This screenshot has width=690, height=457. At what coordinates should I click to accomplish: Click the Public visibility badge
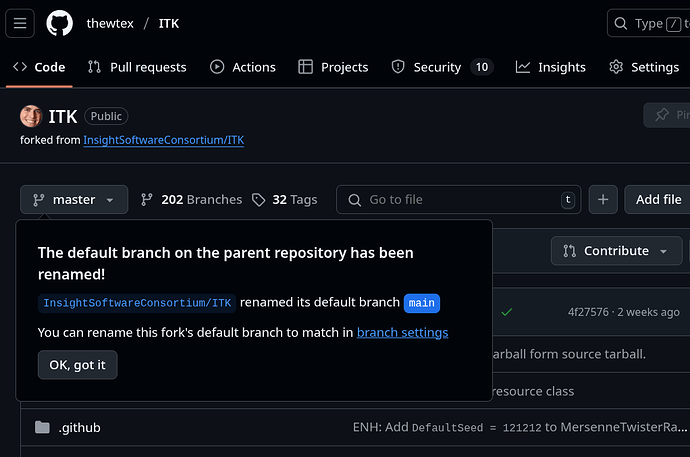pyautogui.click(x=106, y=116)
